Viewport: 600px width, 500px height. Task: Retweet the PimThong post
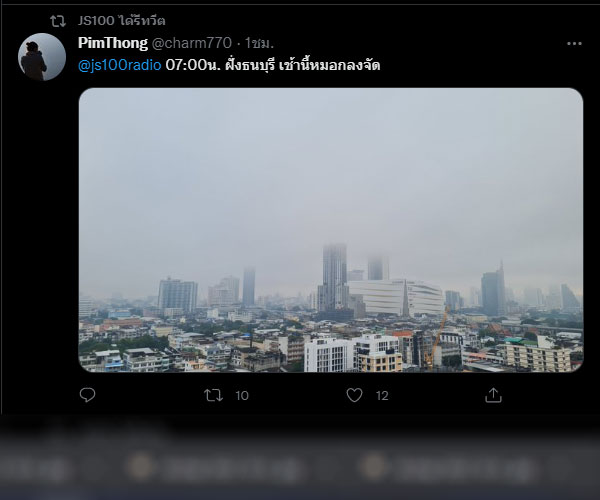coord(213,395)
